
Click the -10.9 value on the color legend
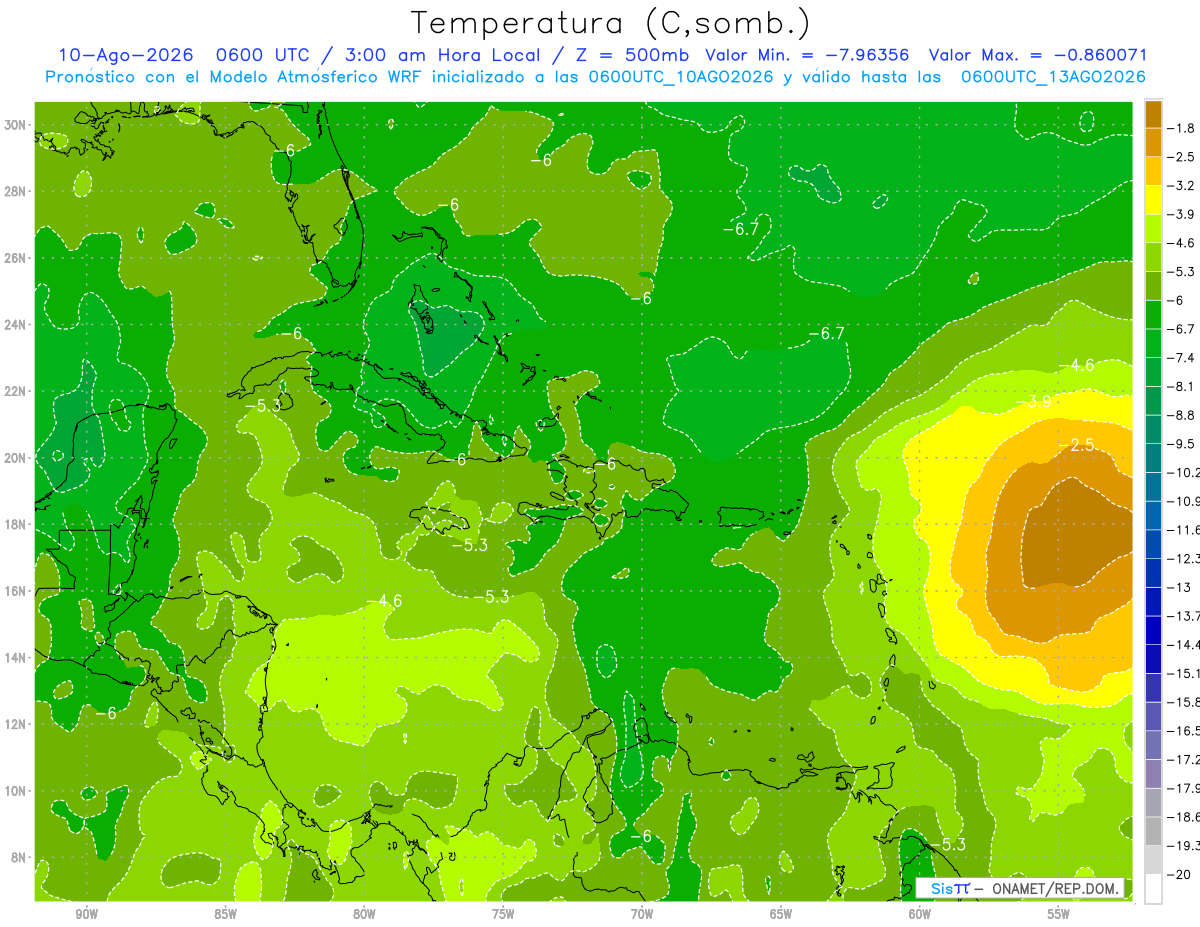click(x=1185, y=501)
